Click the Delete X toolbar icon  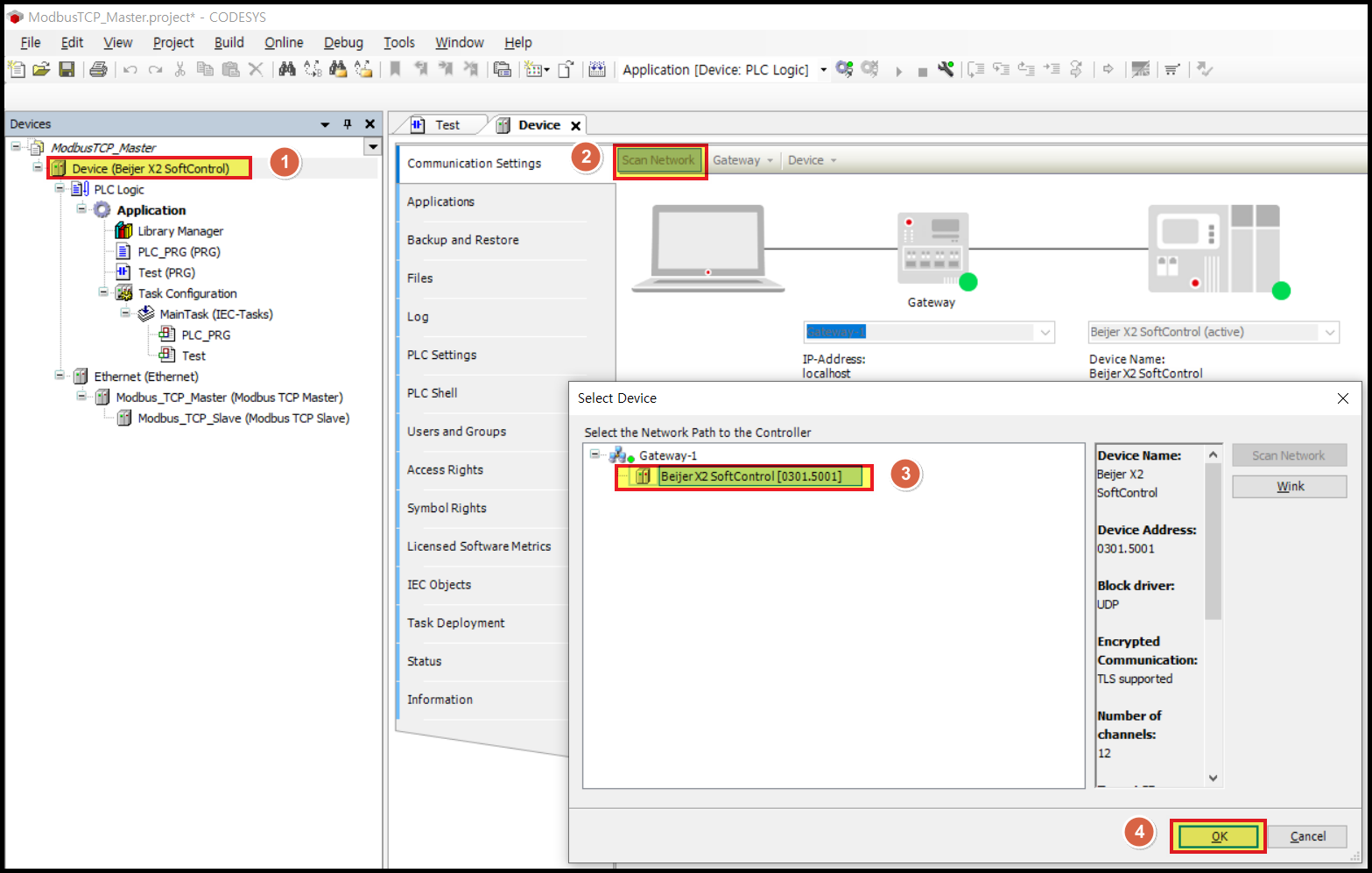[256, 69]
